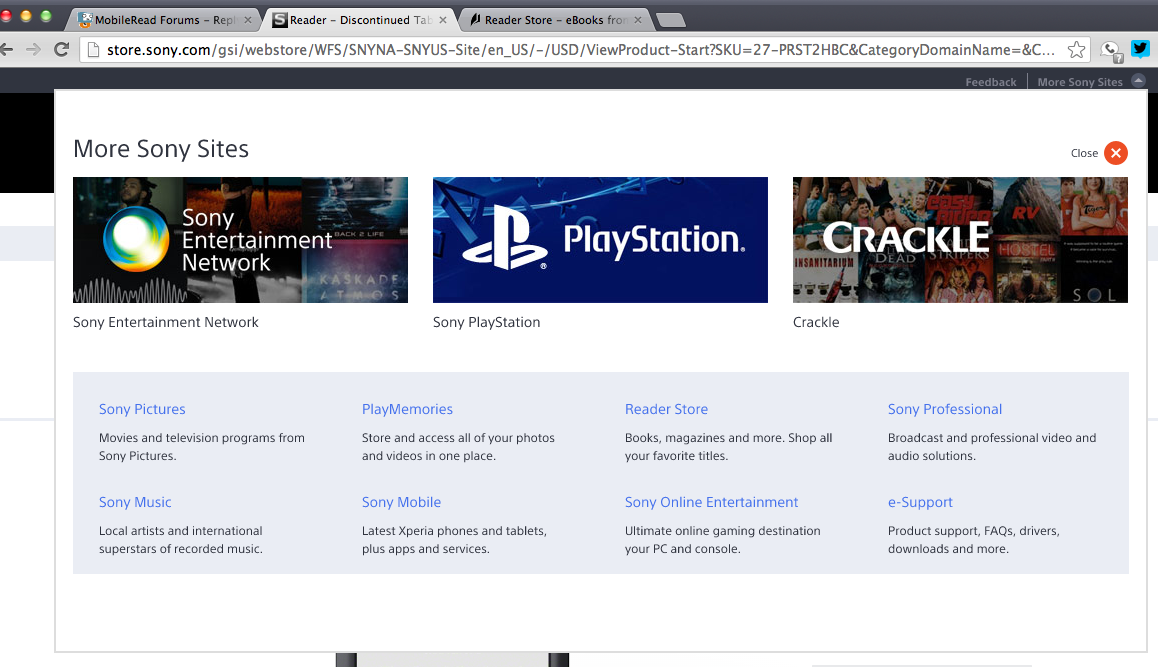Reload the current page
The width and height of the screenshot is (1158, 667).
(62, 49)
